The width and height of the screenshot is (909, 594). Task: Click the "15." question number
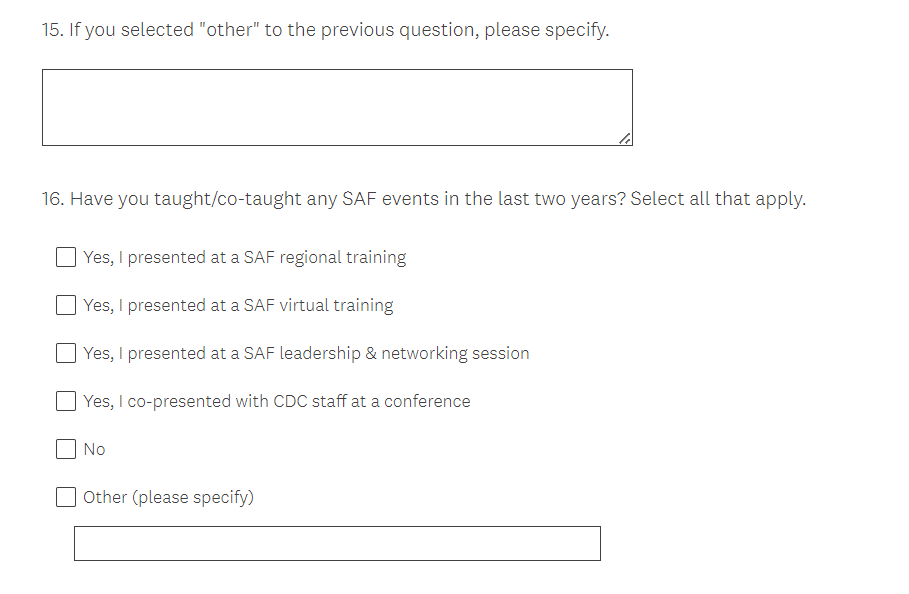(x=53, y=30)
